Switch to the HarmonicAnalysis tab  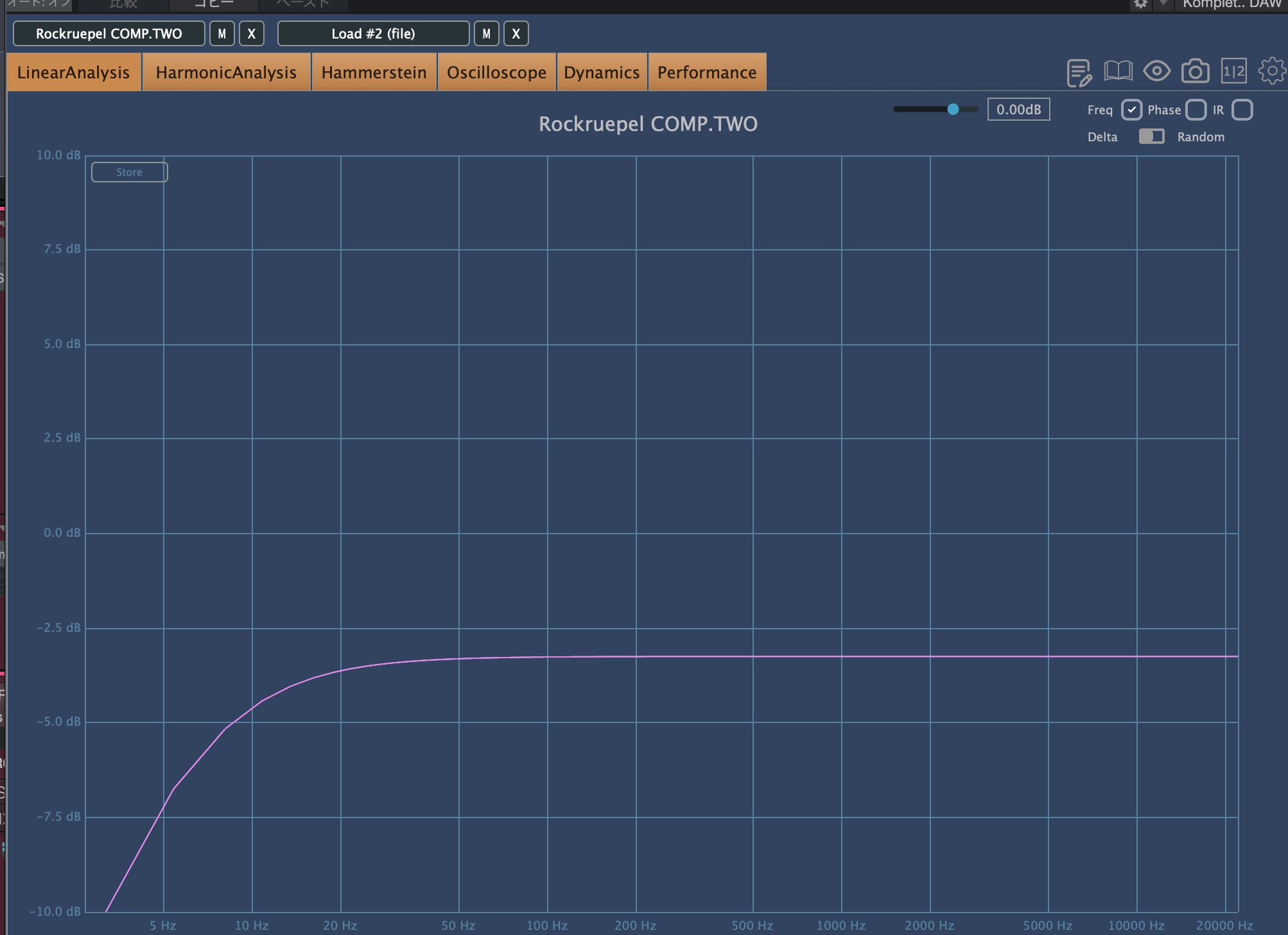pyautogui.click(x=226, y=72)
